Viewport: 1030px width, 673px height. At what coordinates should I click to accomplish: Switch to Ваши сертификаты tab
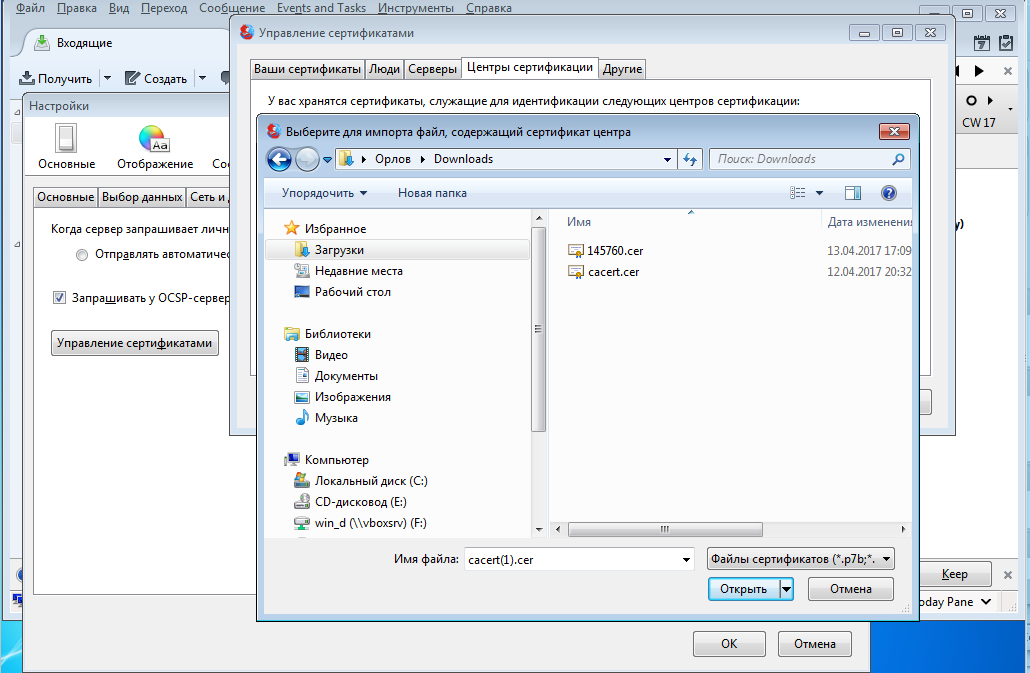[307, 69]
